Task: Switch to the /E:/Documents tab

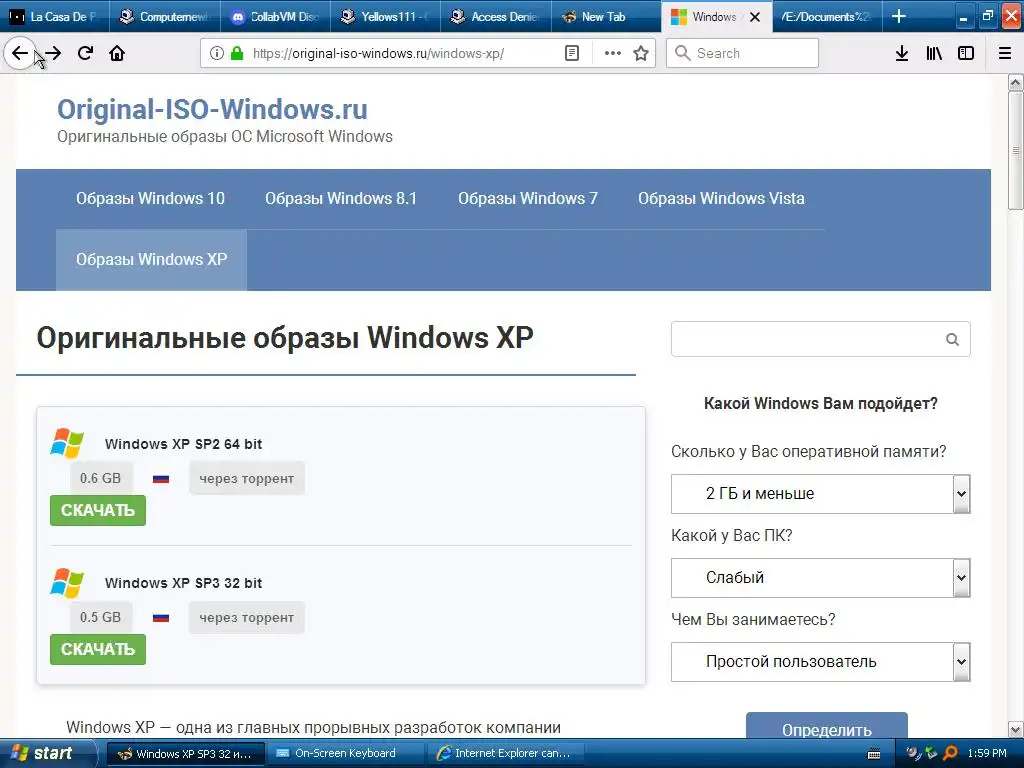Action: (x=825, y=17)
